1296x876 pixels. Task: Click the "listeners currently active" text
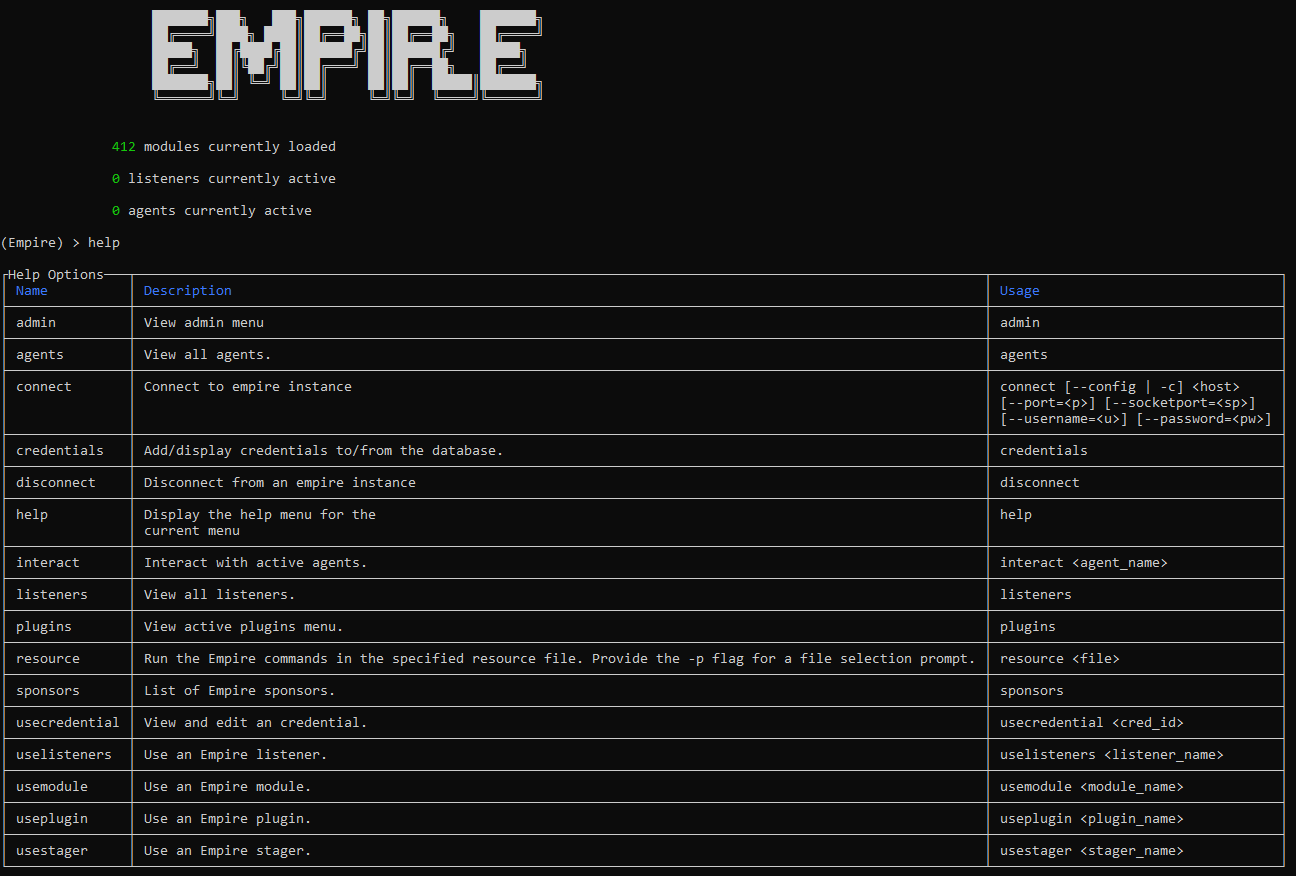[x=232, y=179]
